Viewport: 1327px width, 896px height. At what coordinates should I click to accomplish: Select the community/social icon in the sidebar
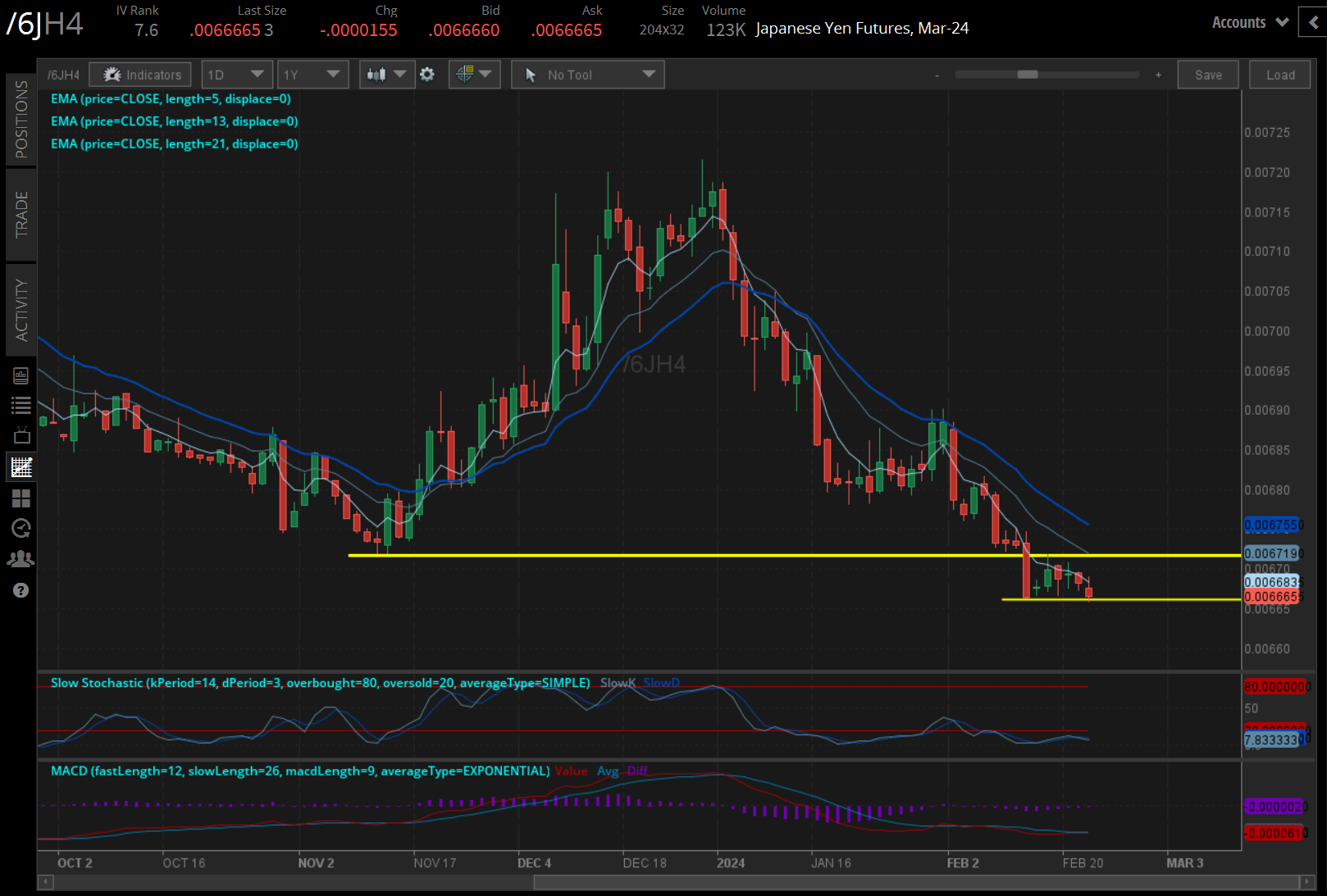click(21, 558)
